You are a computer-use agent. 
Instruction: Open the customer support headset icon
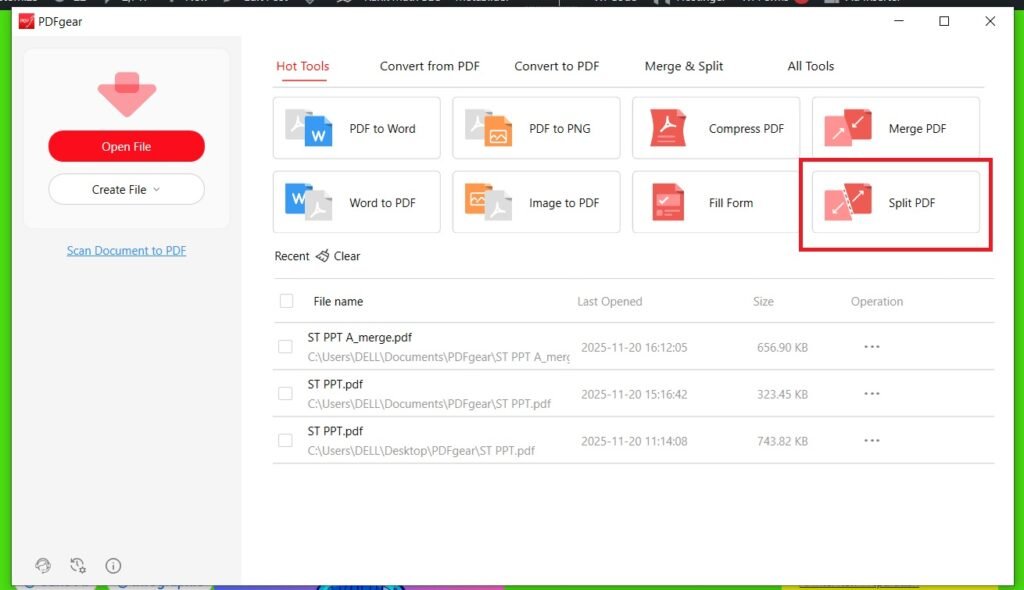coord(42,565)
